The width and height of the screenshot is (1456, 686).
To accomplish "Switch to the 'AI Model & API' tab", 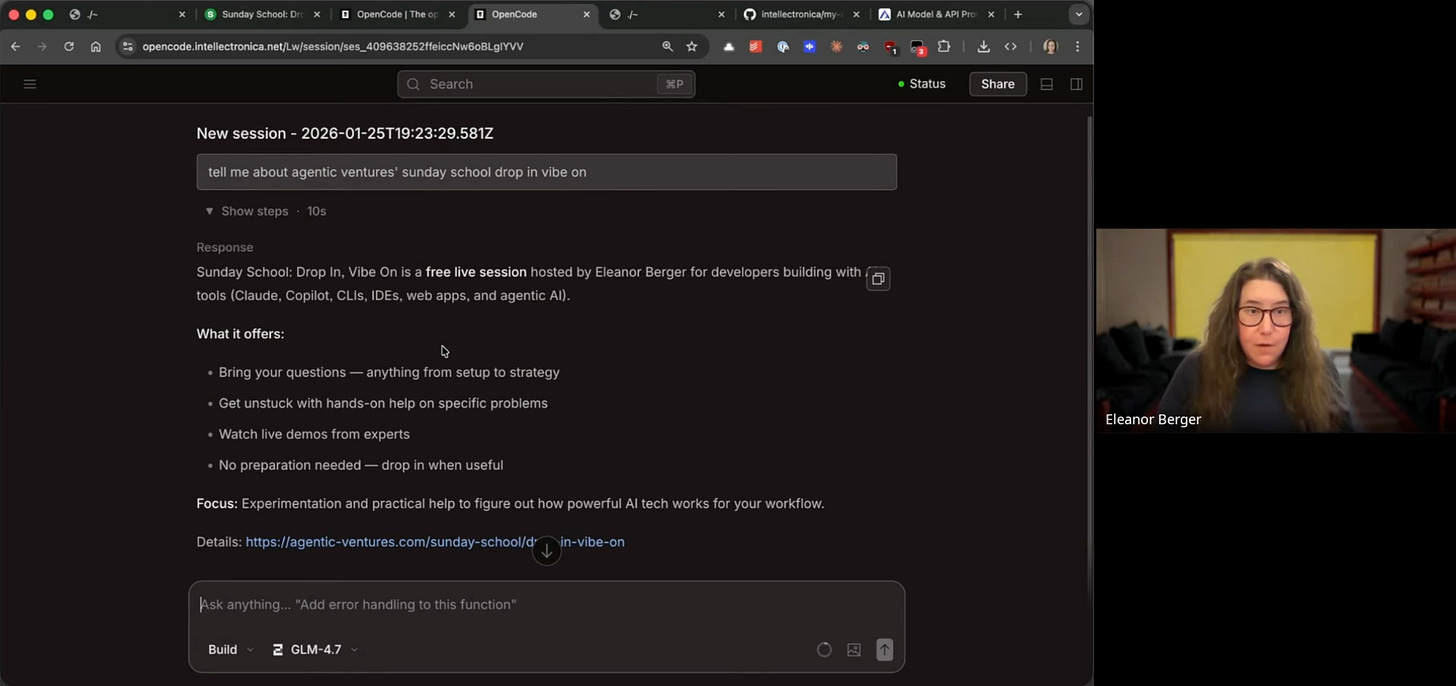I will pos(935,15).
